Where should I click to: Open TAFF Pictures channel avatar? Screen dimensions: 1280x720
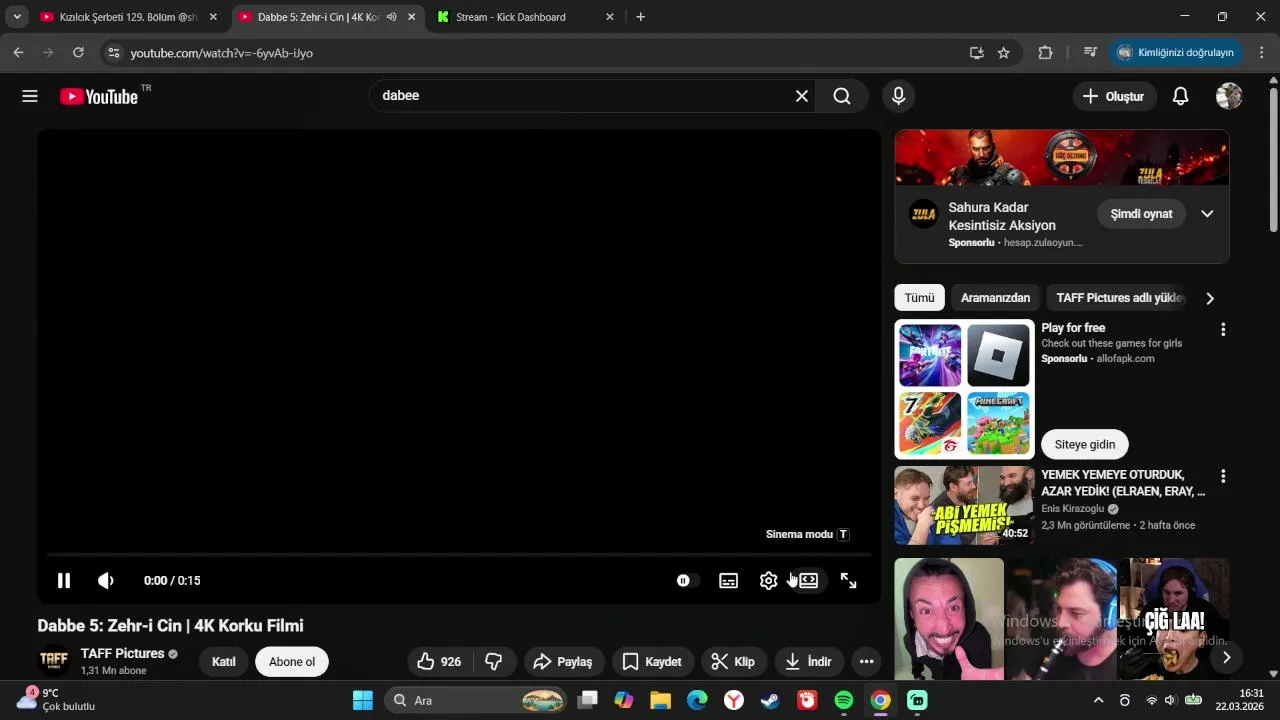pyautogui.click(x=54, y=661)
